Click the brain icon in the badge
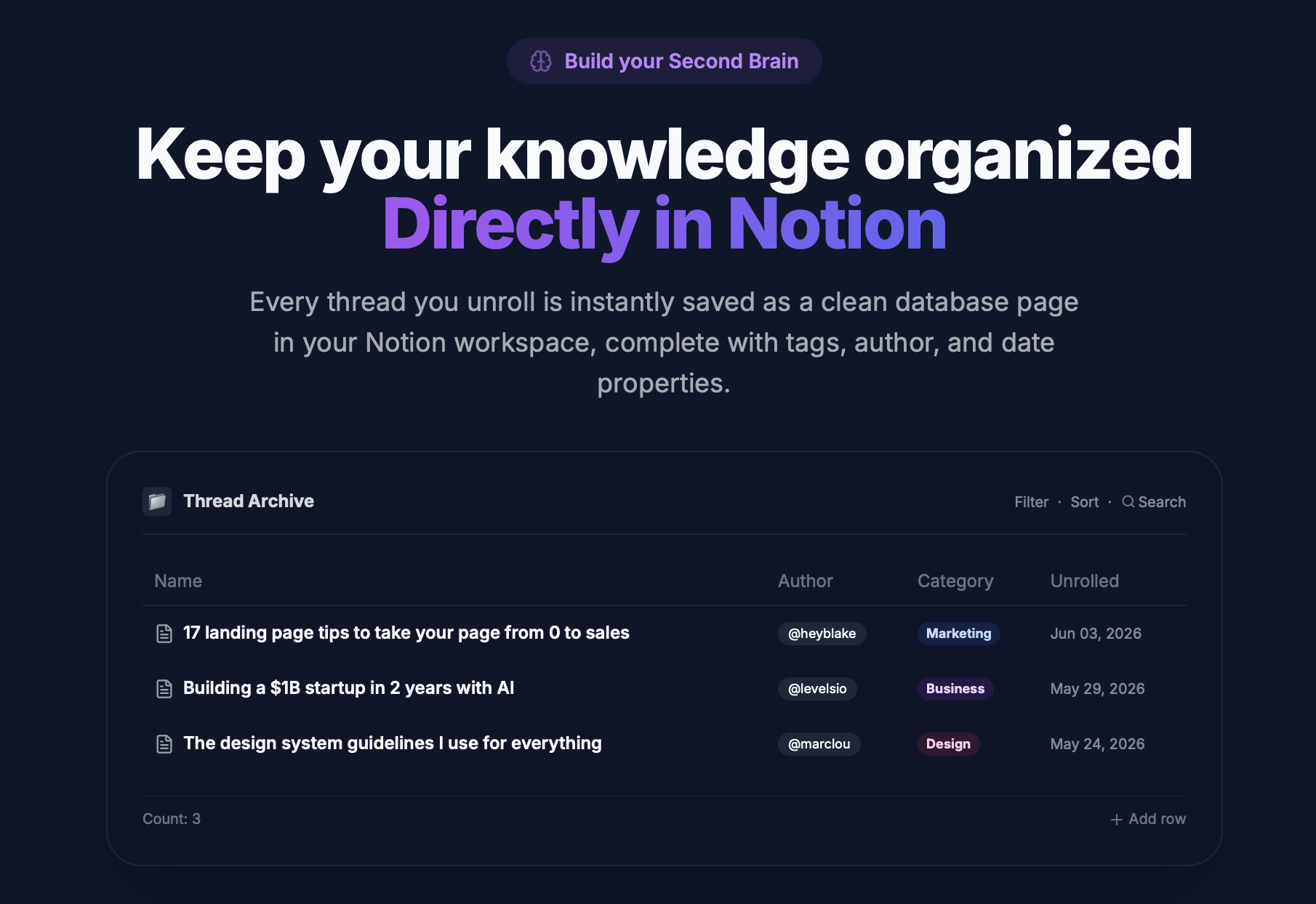The width and height of the screenshot is (1316, 904). [541, 61]
